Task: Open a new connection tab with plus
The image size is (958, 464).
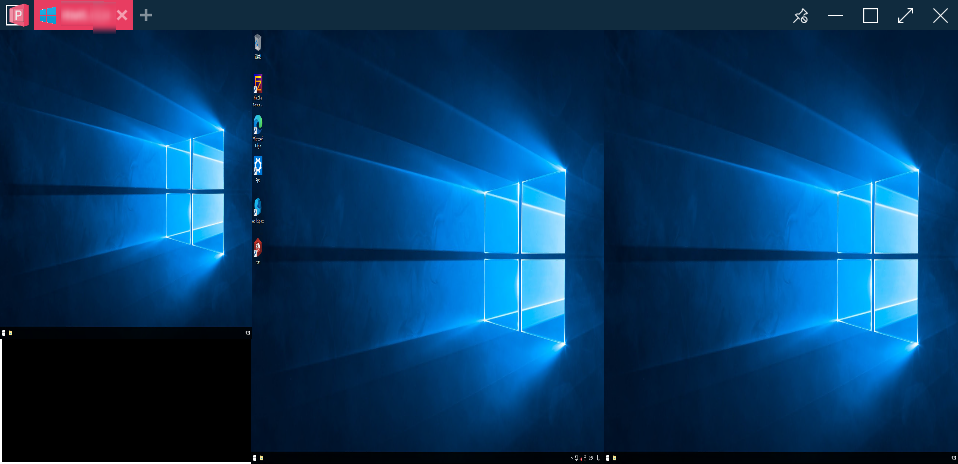Action: tap(145, 15)
